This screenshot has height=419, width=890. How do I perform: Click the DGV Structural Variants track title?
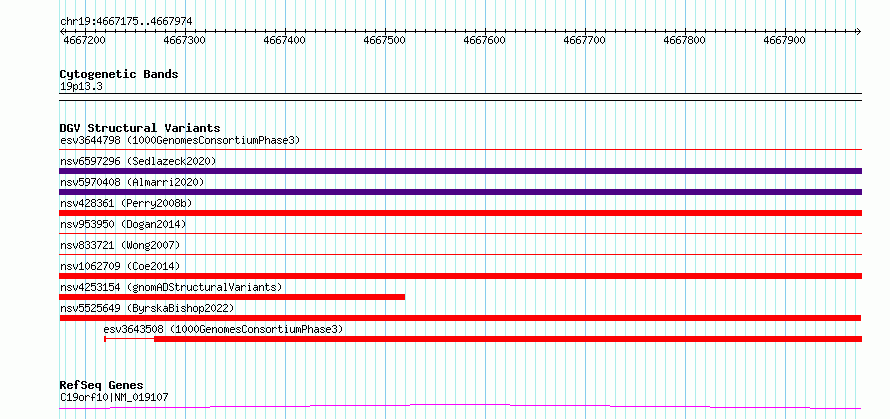[x=140, y=128]
